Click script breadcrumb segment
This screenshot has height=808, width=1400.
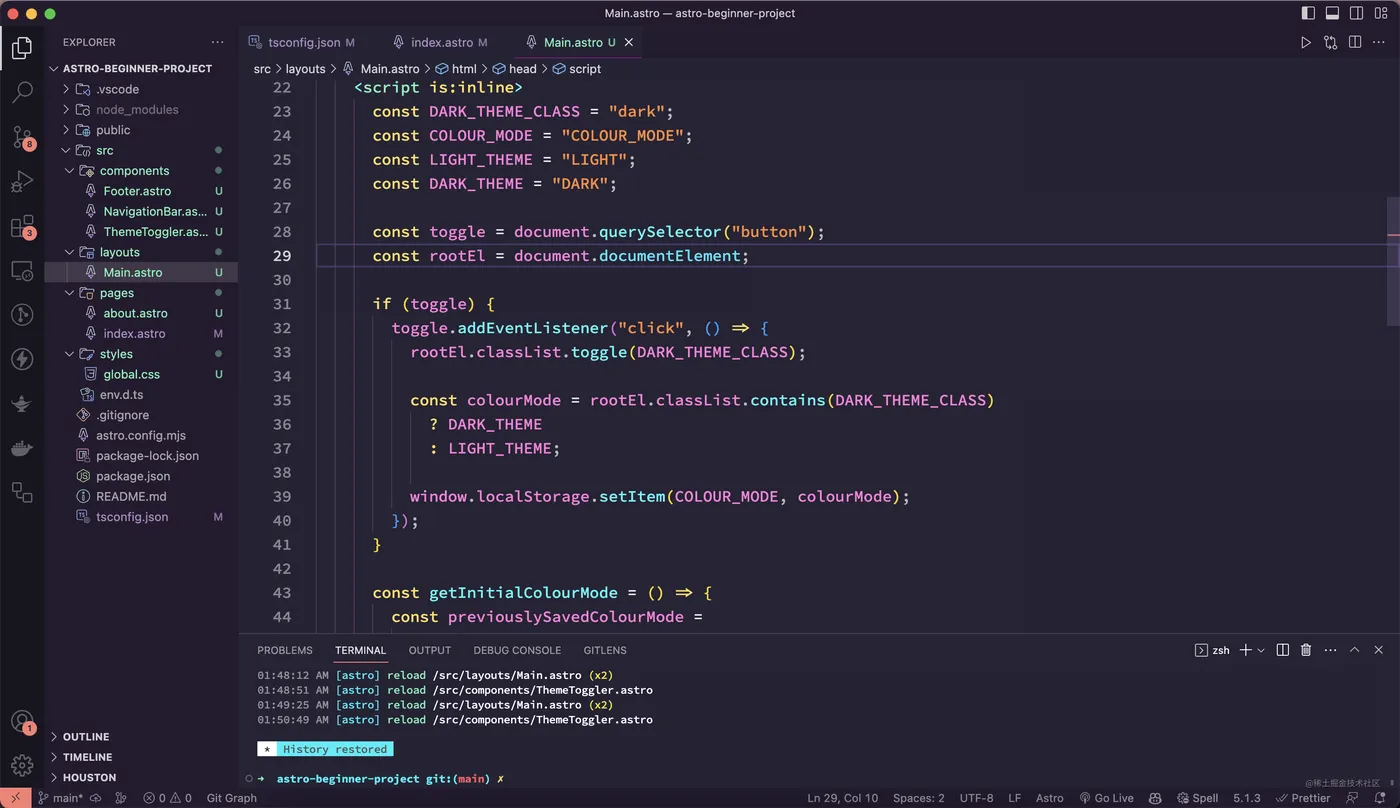pos(577,69)
